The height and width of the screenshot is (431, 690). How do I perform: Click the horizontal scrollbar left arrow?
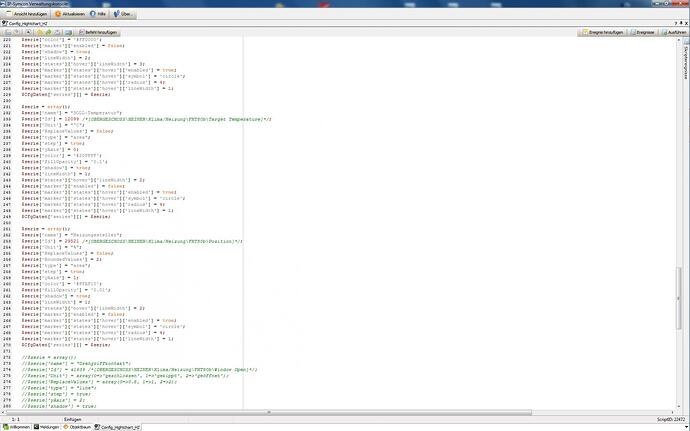[x=3, y=413]
